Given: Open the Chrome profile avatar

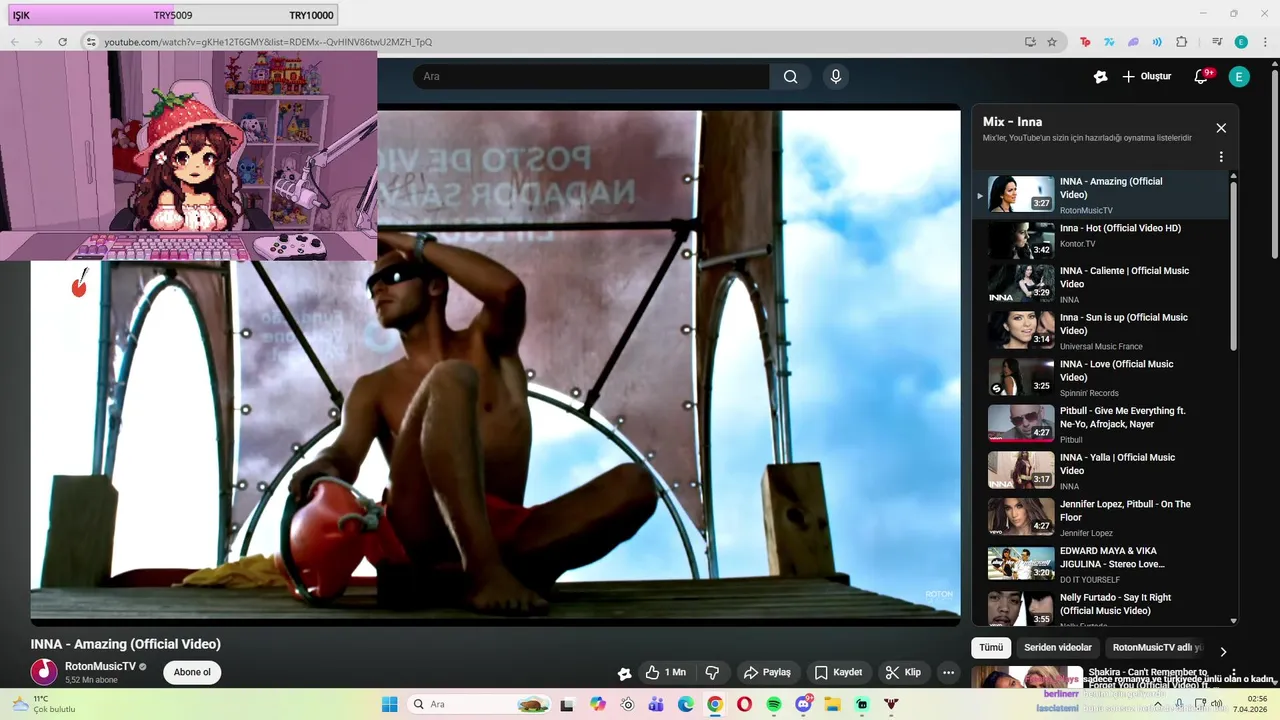Looking at the screenshot, I should [1241, 42].
